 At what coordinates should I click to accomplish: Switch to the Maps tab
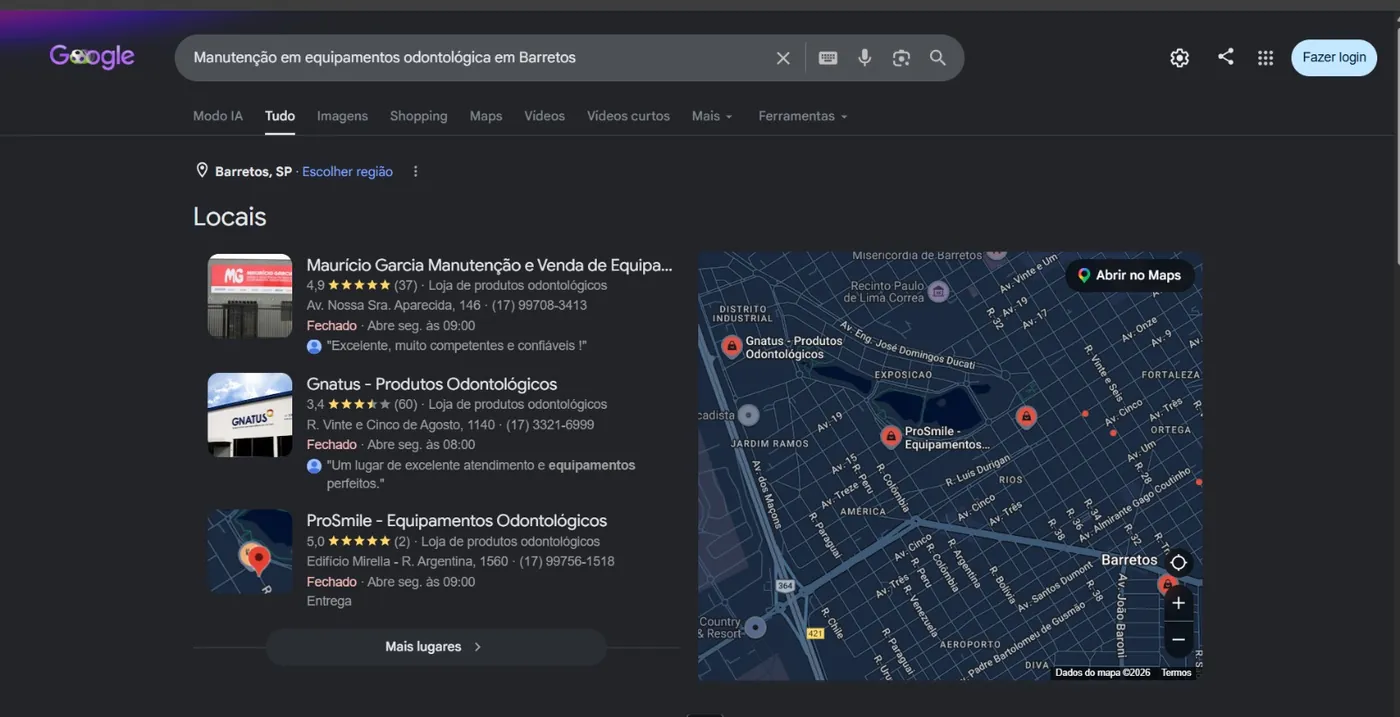point(486,116)
